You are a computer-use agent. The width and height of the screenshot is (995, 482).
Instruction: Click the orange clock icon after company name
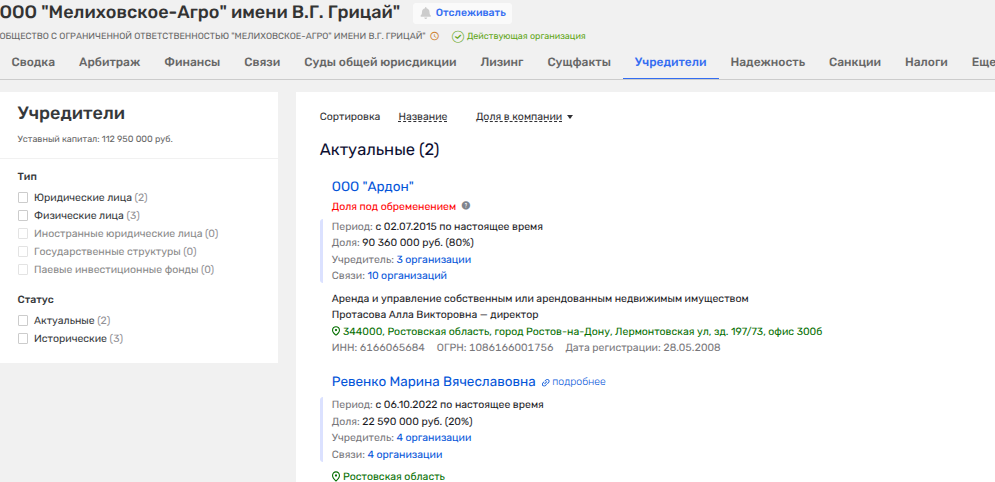(435, 36)
